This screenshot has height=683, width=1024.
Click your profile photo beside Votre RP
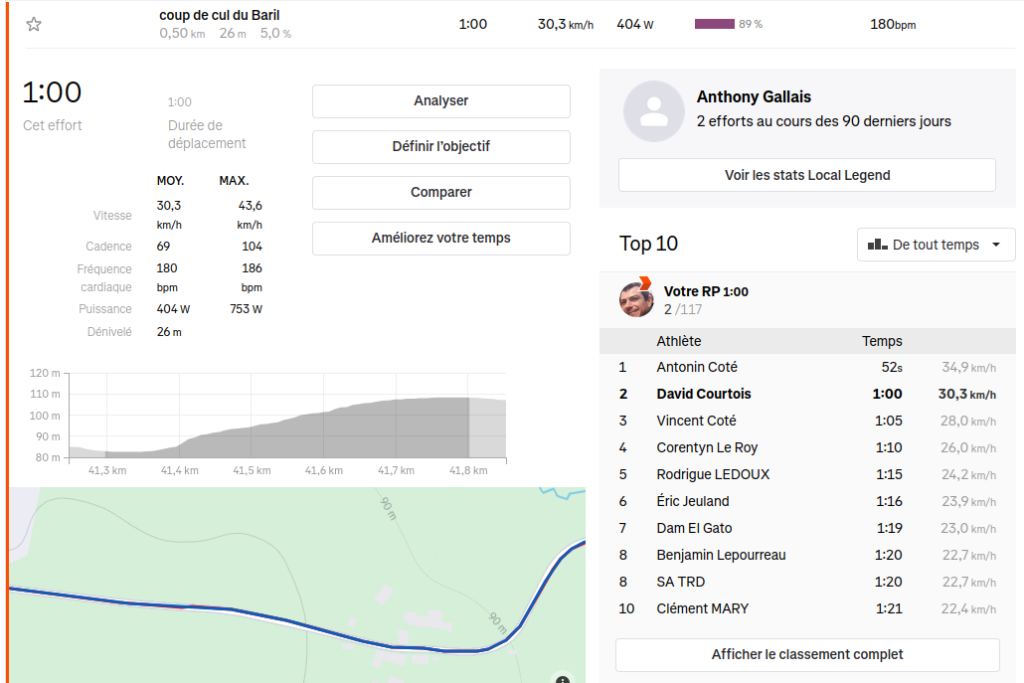(636, 299)
